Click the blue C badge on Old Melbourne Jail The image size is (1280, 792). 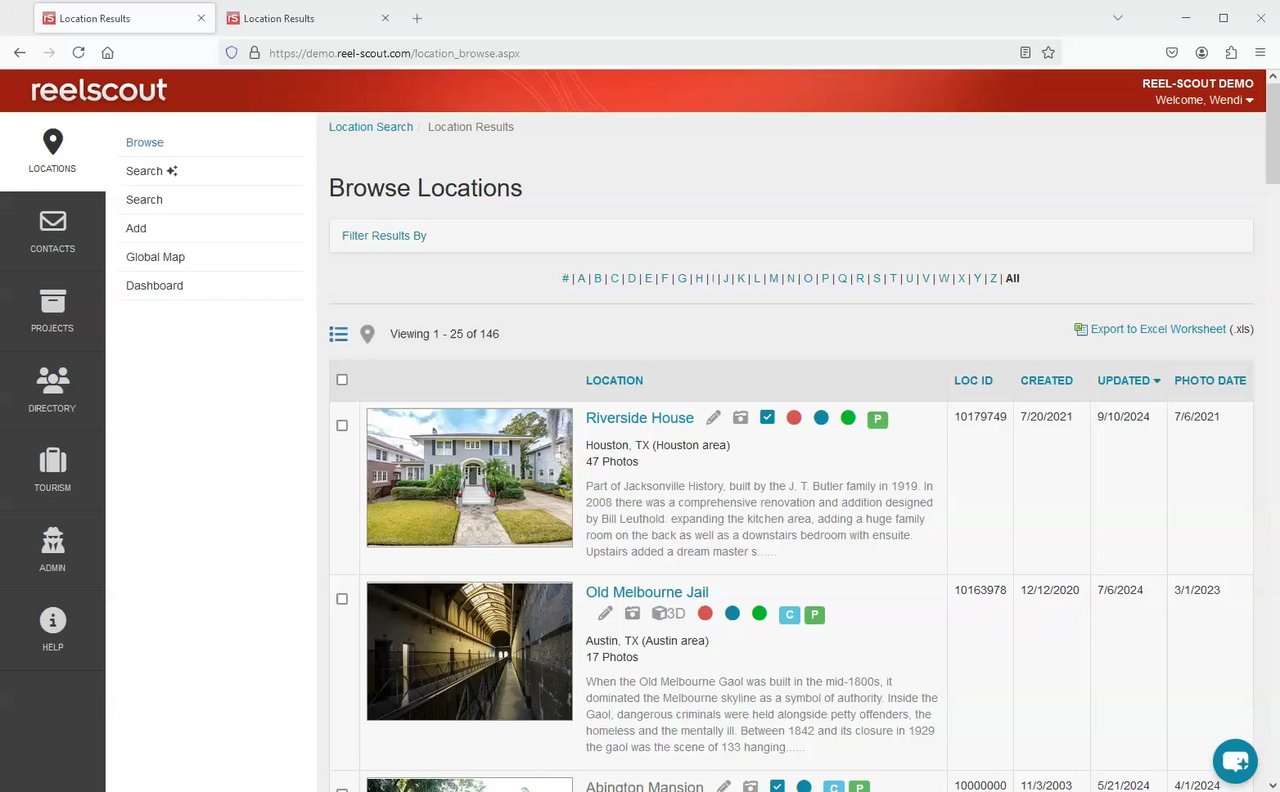pyautogui.click(x=789, y=614)
